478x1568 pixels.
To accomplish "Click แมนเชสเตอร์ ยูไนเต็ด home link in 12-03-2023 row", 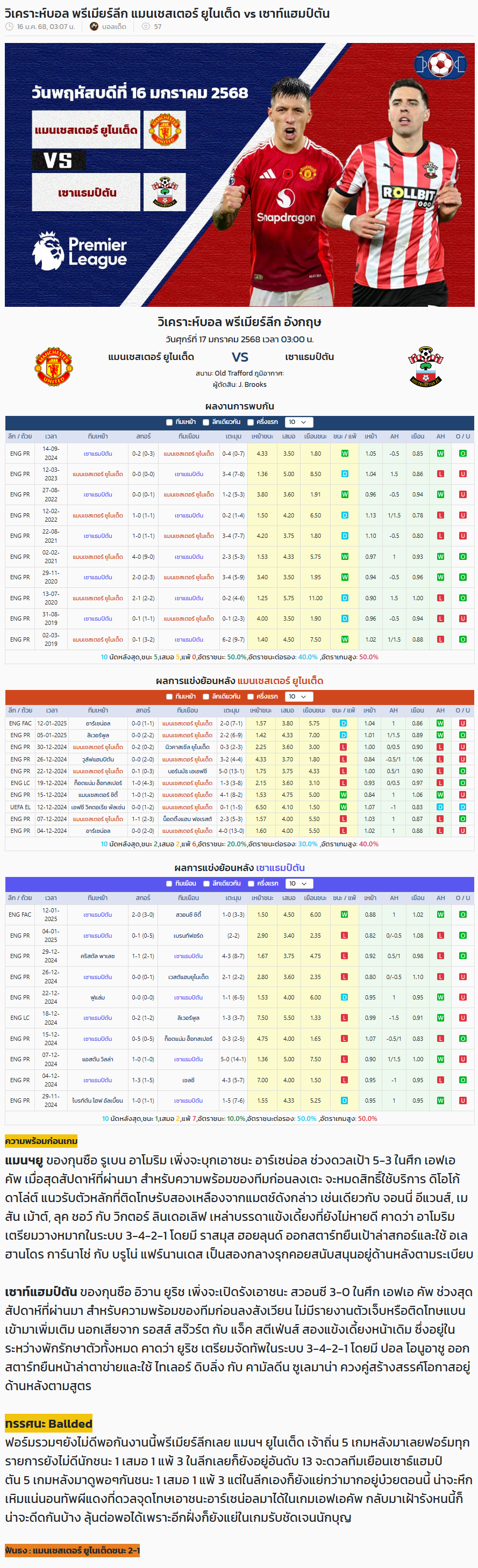I will pos(98,474).
